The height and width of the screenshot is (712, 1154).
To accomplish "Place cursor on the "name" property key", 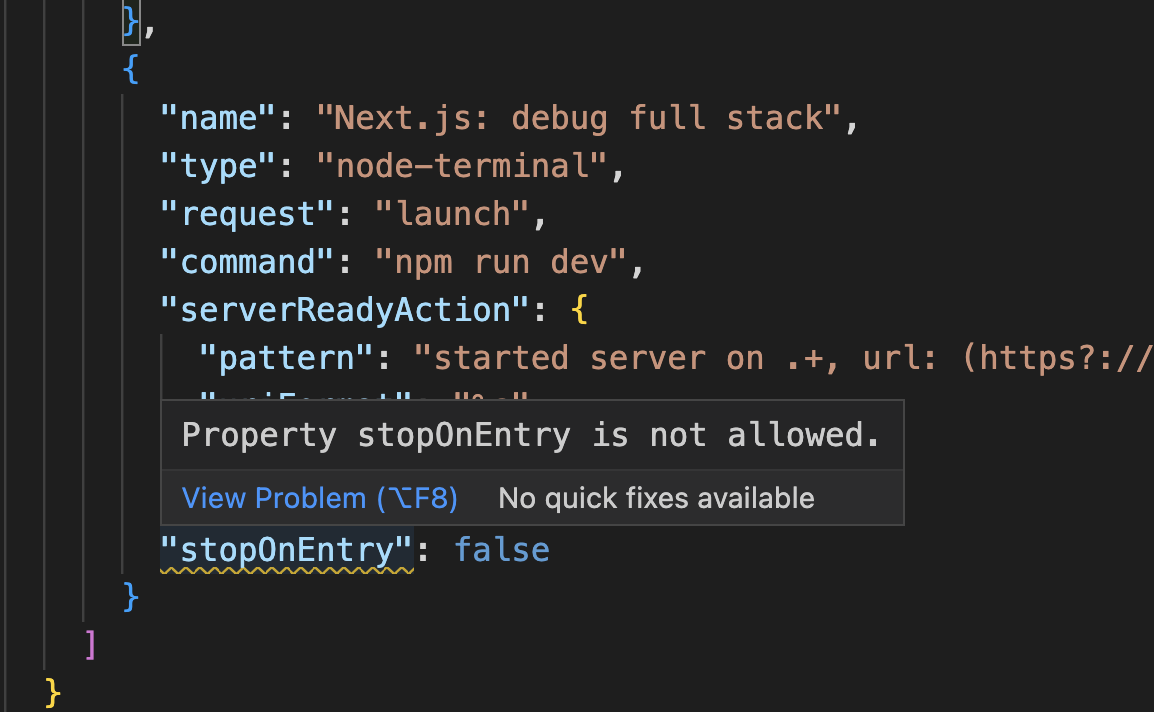I will [218, 119].
